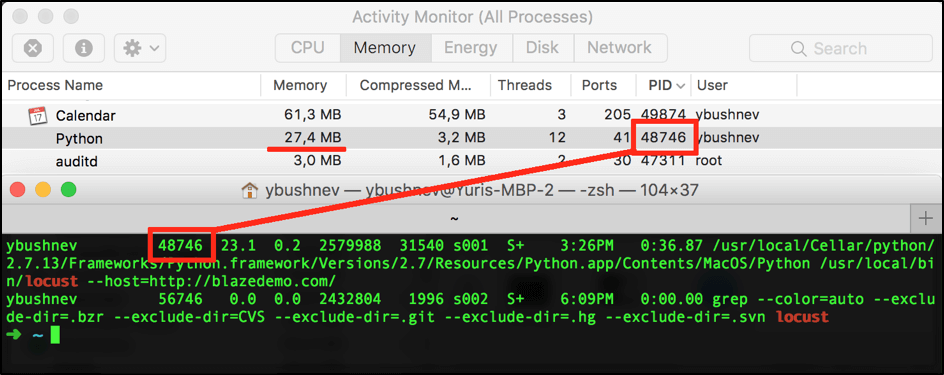The image size is (944, 375).
Task: Open the process info inspector icon
Action: [x=84, y=48]
